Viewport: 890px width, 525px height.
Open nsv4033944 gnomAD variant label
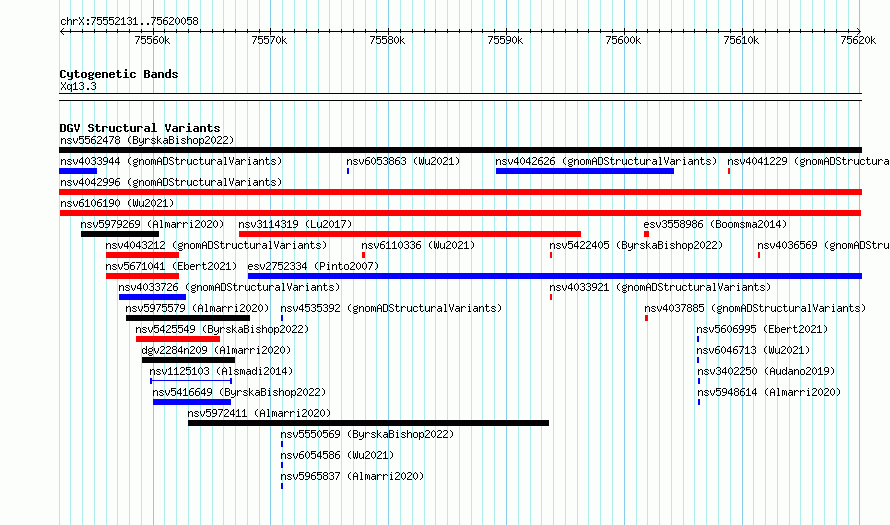(171, 161)
